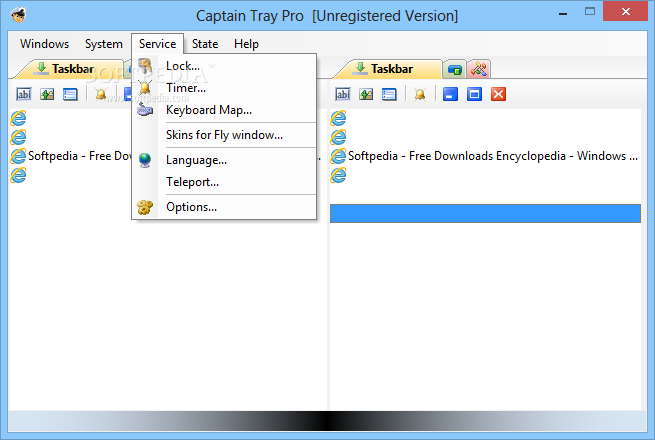This screenshot has width=655, height=440.
Task: Open the State menu
Action: [x=205, y=44]
